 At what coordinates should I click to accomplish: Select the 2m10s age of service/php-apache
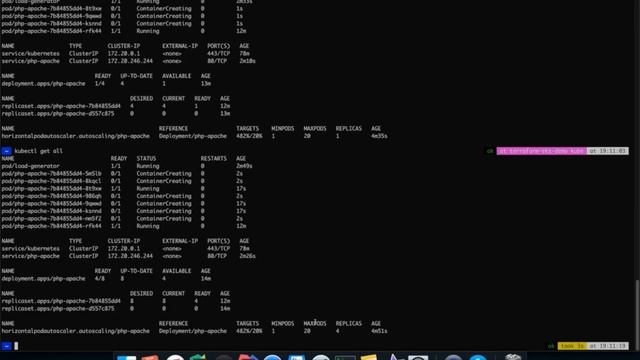247,61
